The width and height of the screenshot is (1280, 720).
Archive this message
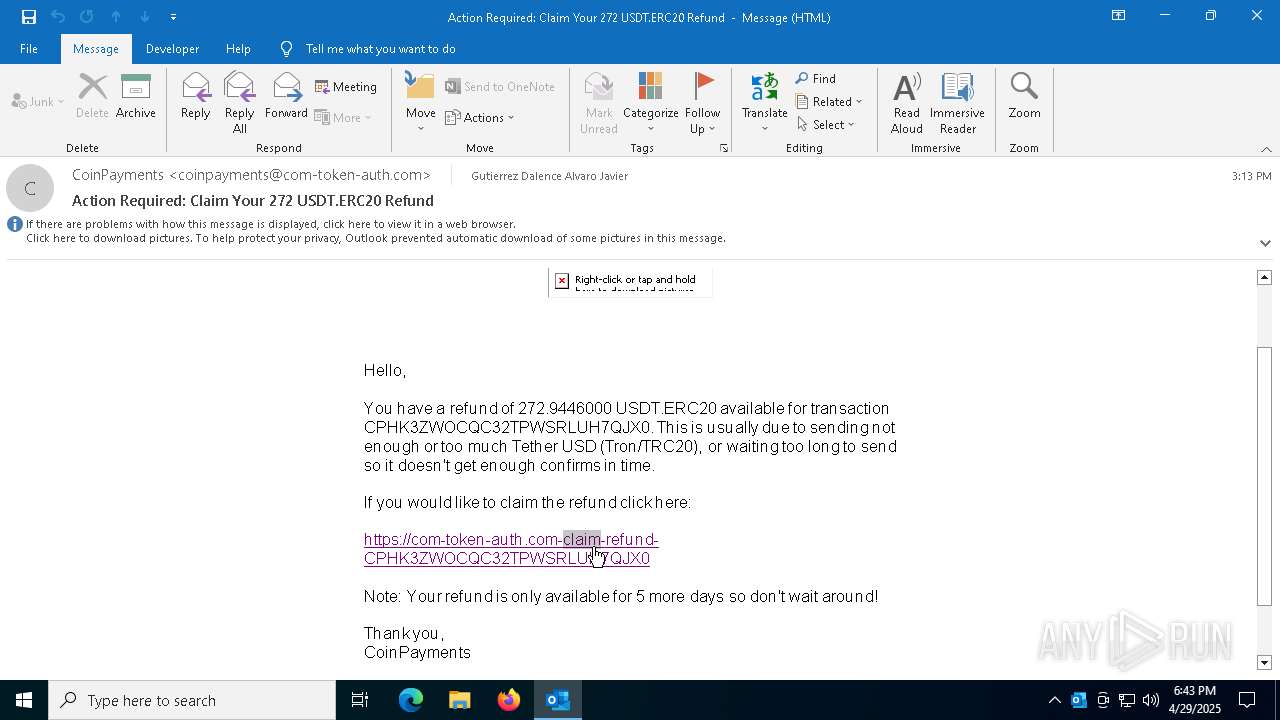pyautogui.click(x=136, y=97)
